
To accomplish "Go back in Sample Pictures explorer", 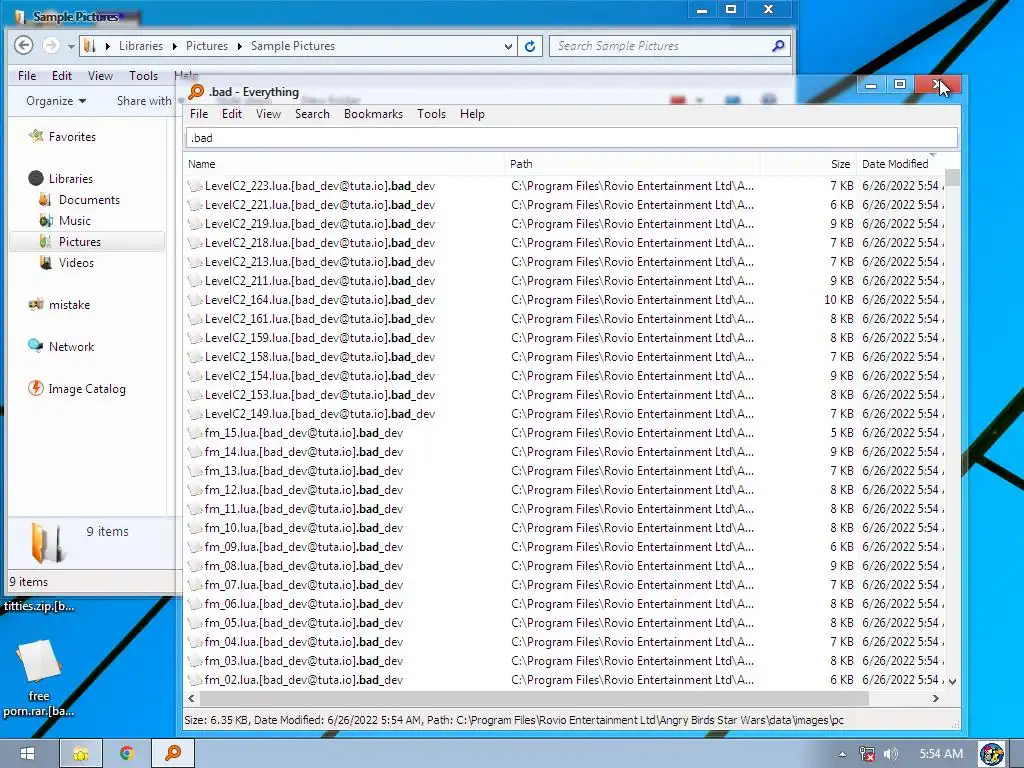I will click(24, 46).
